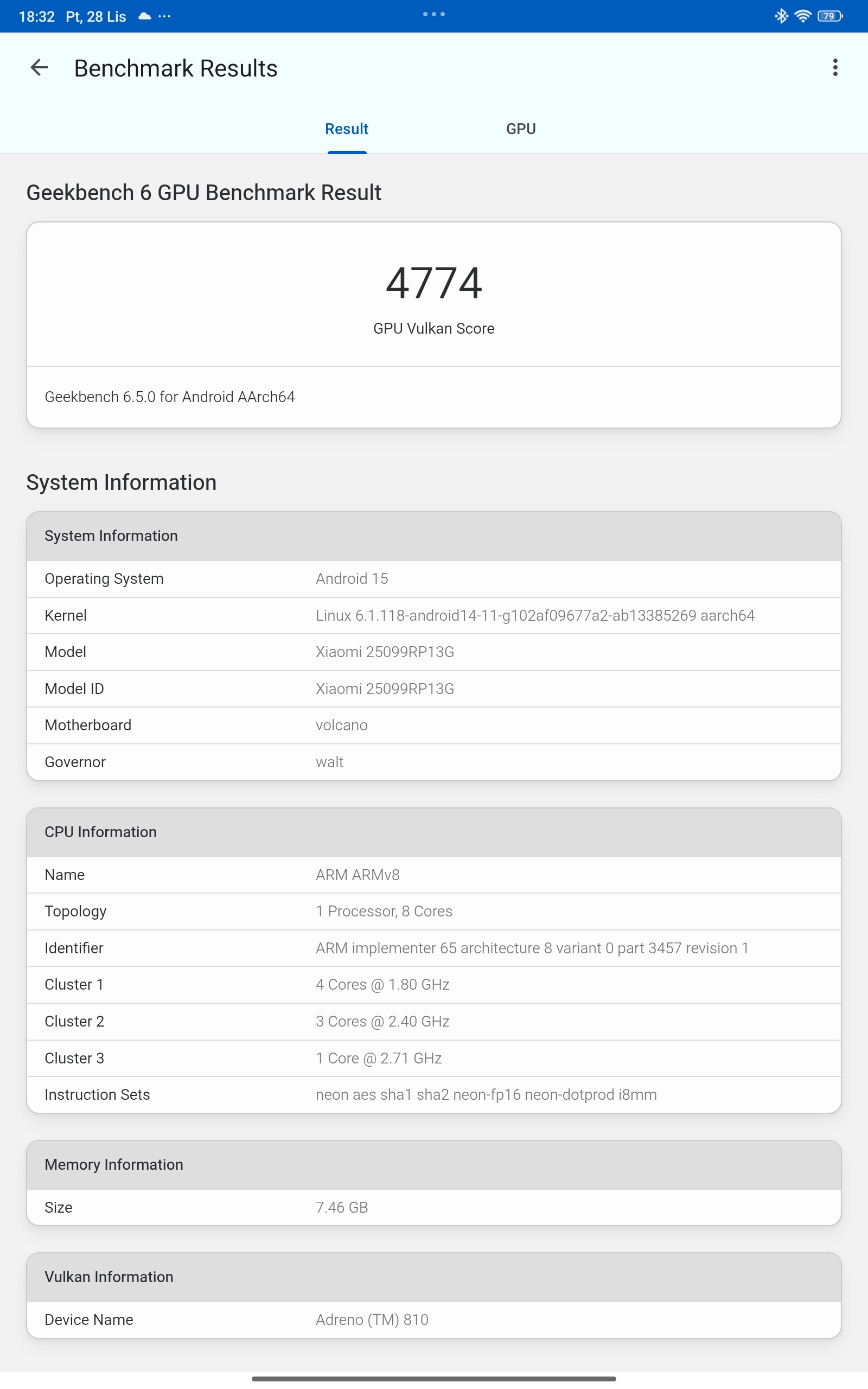
Task: Tap the Geekbench 6.5.0 version text
Action: pyautogui.click(x=169, y=397)
